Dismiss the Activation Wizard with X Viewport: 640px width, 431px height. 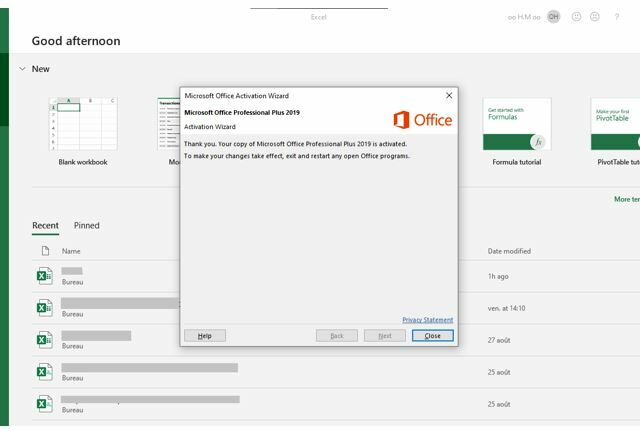tap(448, 95)
